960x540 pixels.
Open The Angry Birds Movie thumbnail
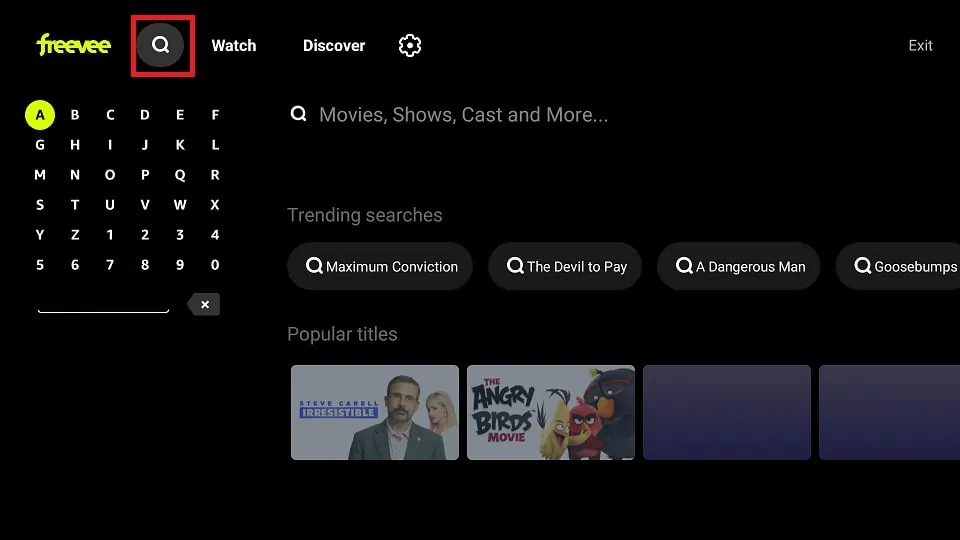(551, 412)
